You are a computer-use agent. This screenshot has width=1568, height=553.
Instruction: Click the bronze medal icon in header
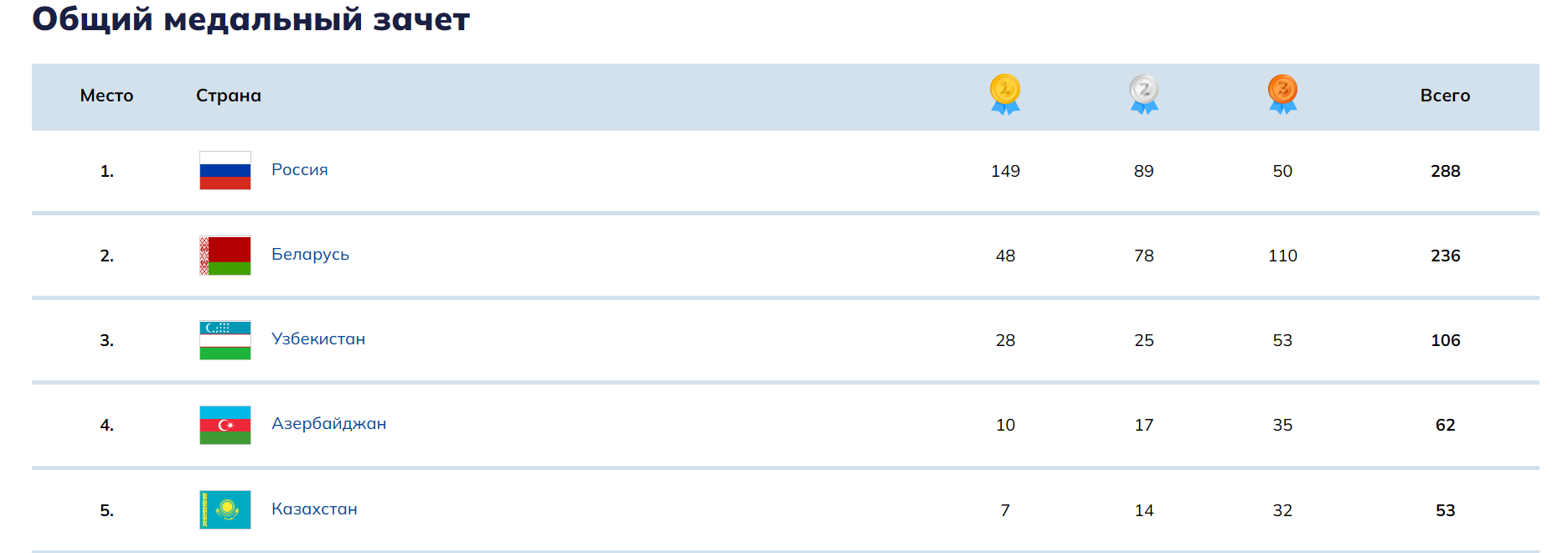coord(1282,94)
